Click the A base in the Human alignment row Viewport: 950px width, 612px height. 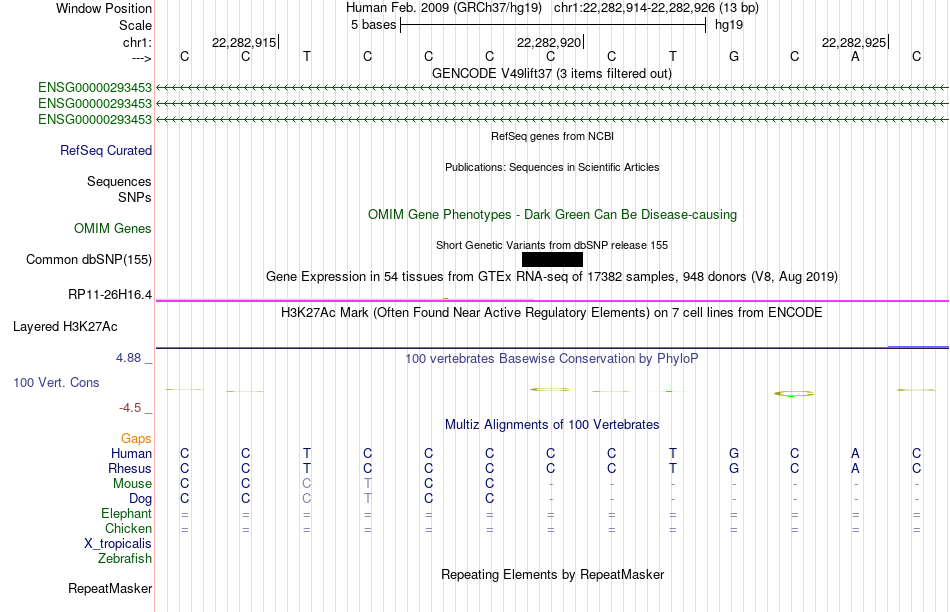[855, 453]
